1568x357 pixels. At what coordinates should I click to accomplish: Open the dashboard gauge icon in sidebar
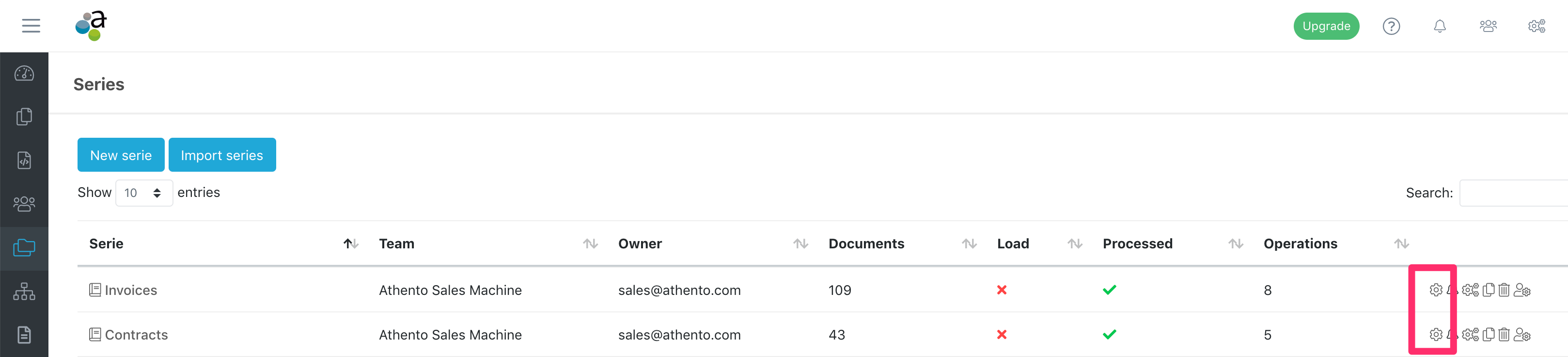click(x=24, y=74)
